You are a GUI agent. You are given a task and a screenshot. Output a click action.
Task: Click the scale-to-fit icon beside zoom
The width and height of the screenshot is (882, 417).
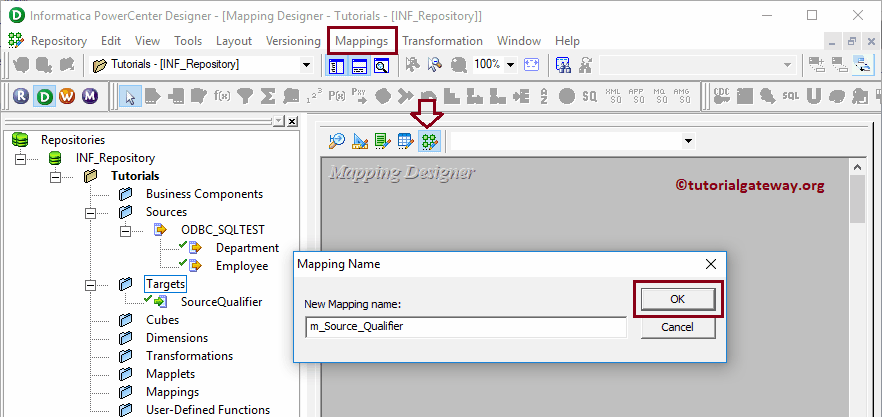[x=532, y=65]
